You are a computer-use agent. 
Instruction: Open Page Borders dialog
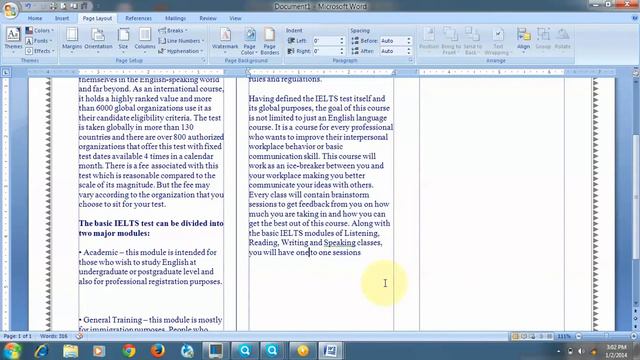point(269,41)
